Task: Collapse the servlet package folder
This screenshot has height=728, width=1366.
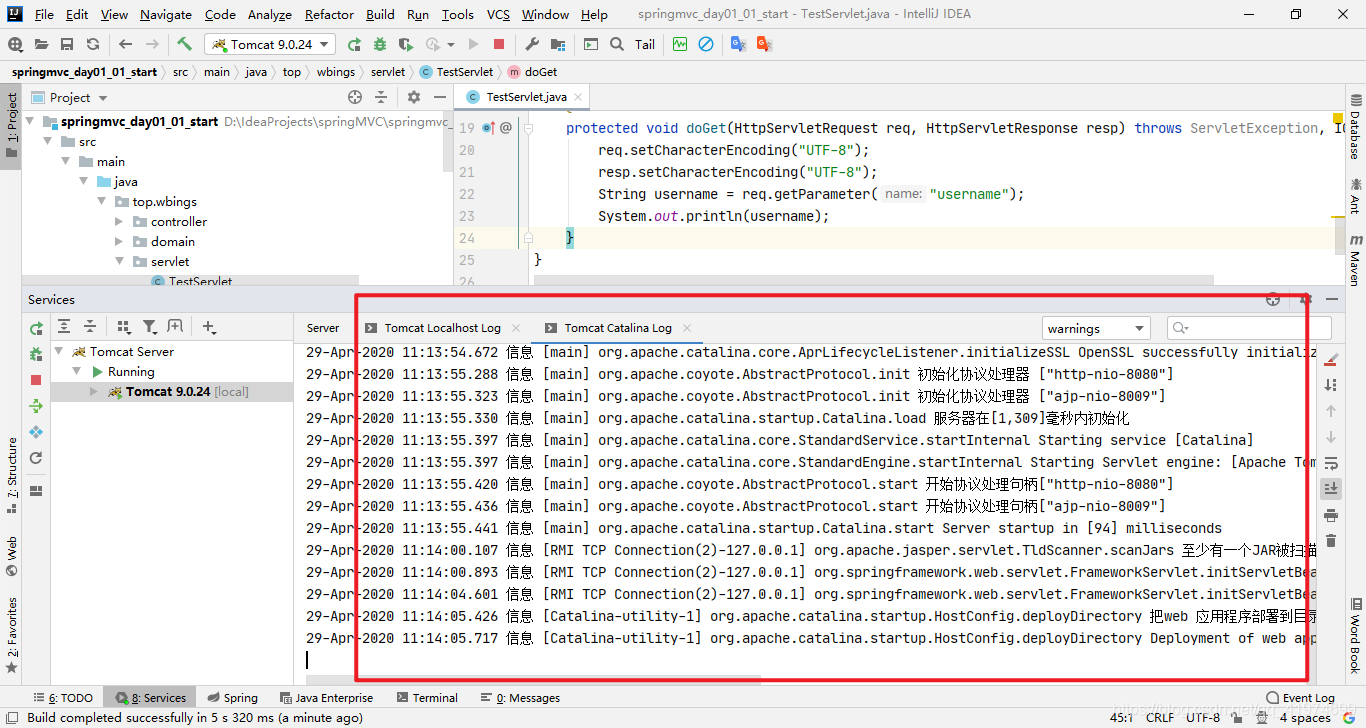Action: pos(118,262)
